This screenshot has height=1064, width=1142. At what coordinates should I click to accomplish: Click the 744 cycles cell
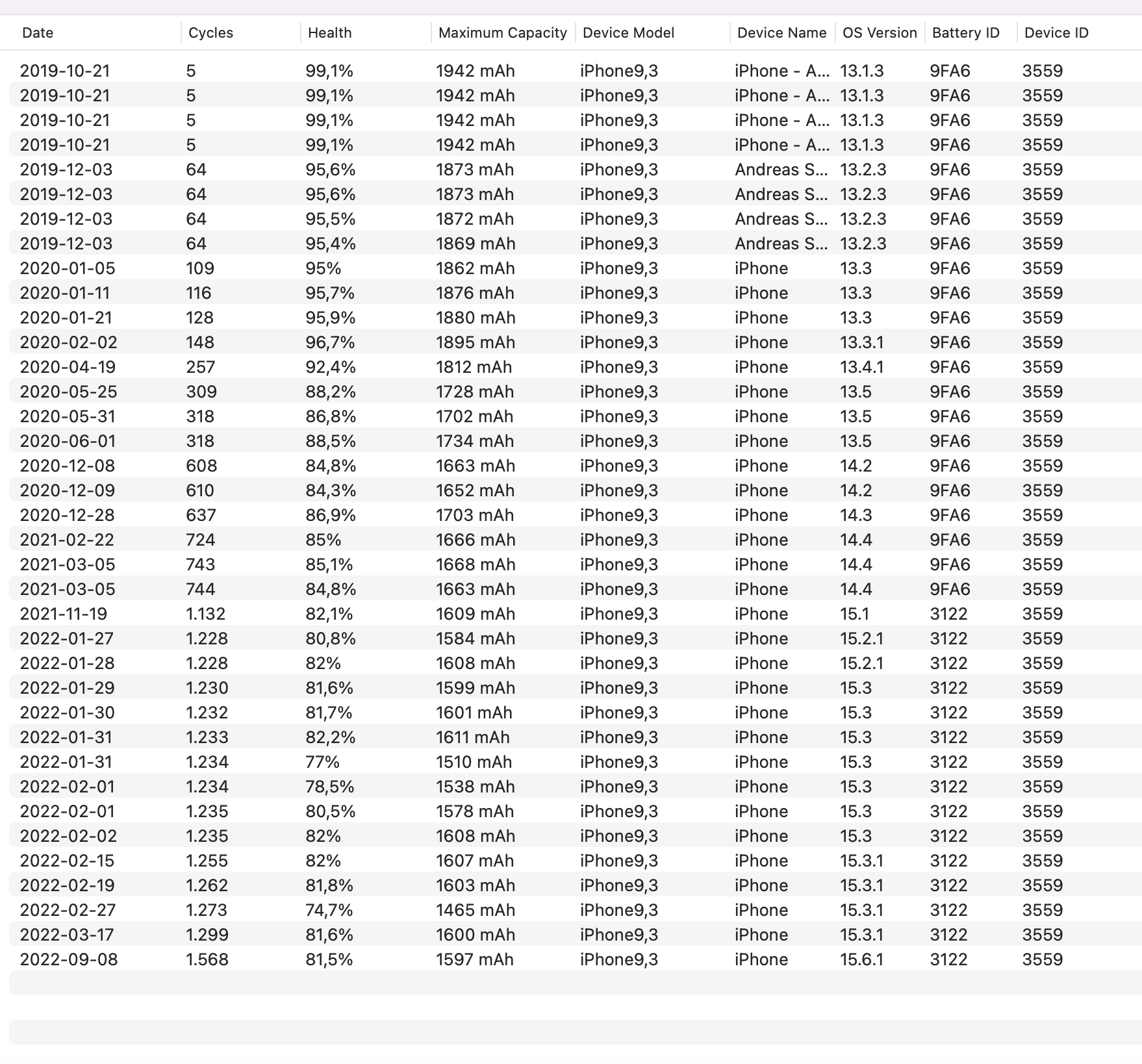(200, 589)
